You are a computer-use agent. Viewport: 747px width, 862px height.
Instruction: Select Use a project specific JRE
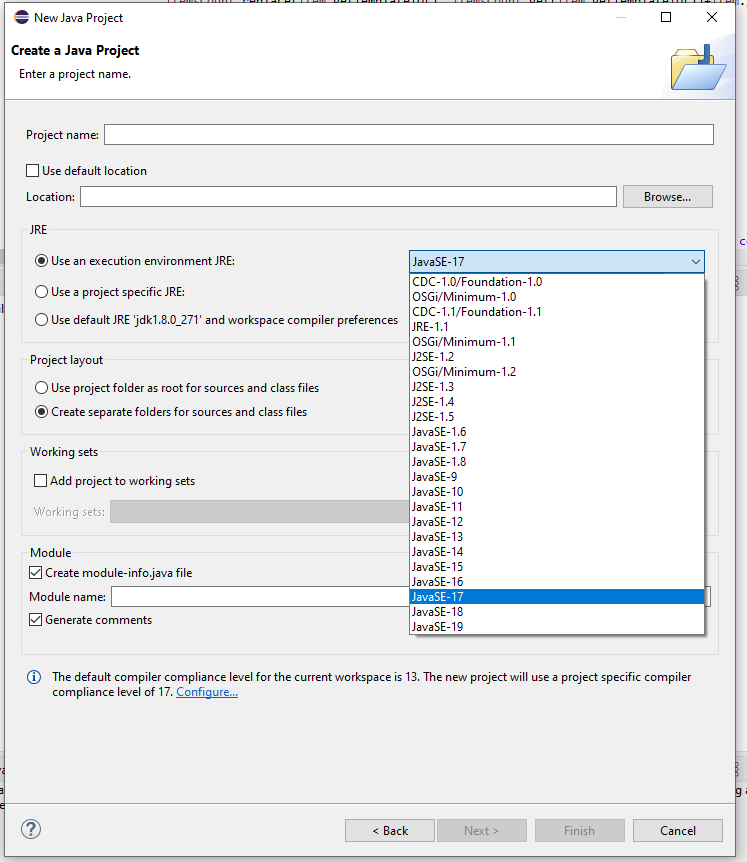coord(42,292)
